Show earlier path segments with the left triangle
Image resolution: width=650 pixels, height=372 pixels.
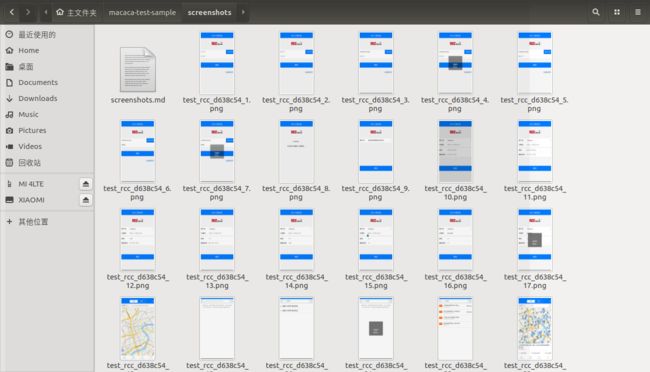(x=46, y=12)
